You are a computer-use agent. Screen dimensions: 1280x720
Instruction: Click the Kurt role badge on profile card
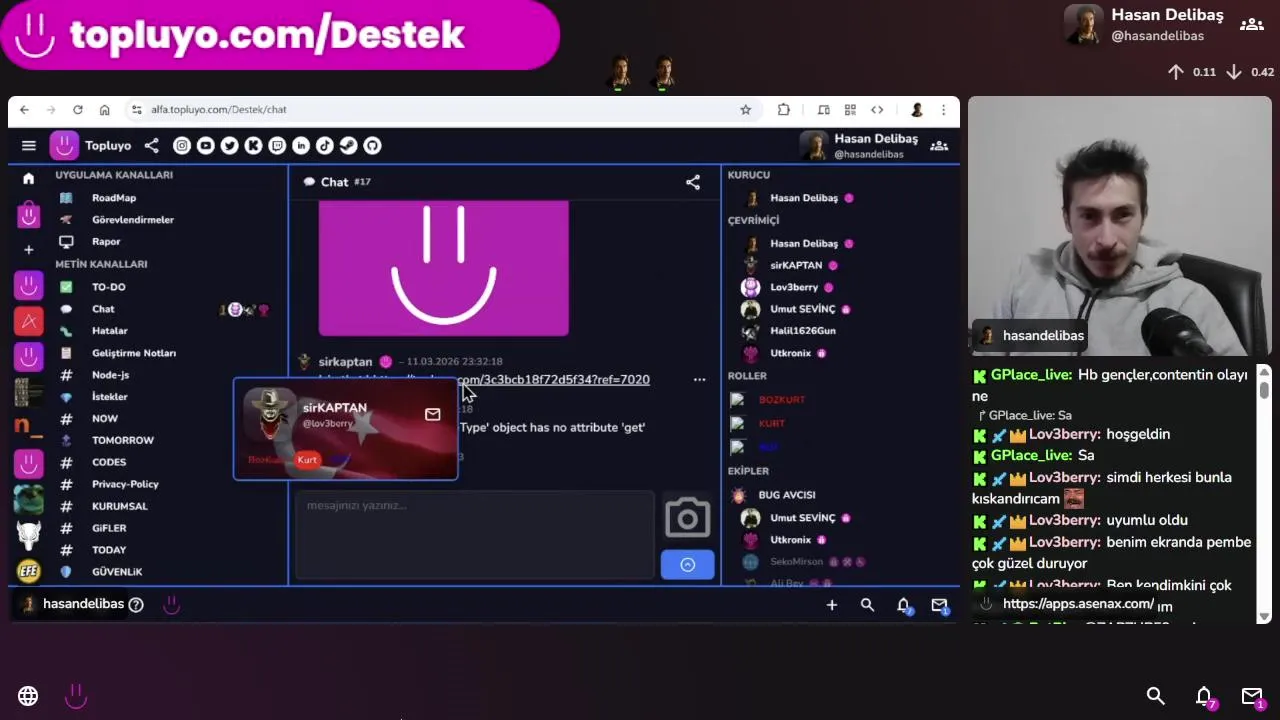point(307,460)
